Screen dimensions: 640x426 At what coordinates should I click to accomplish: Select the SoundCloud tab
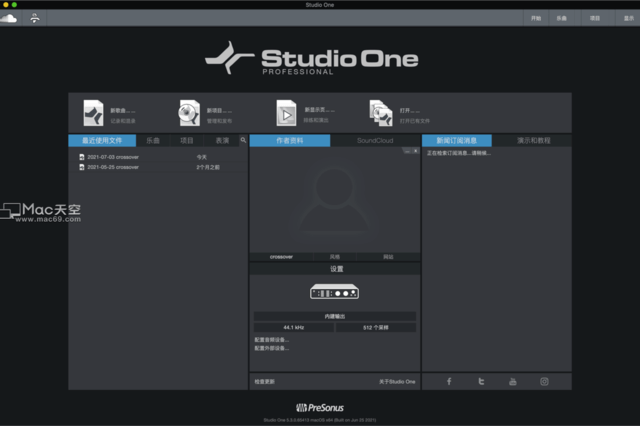point(375,140)
